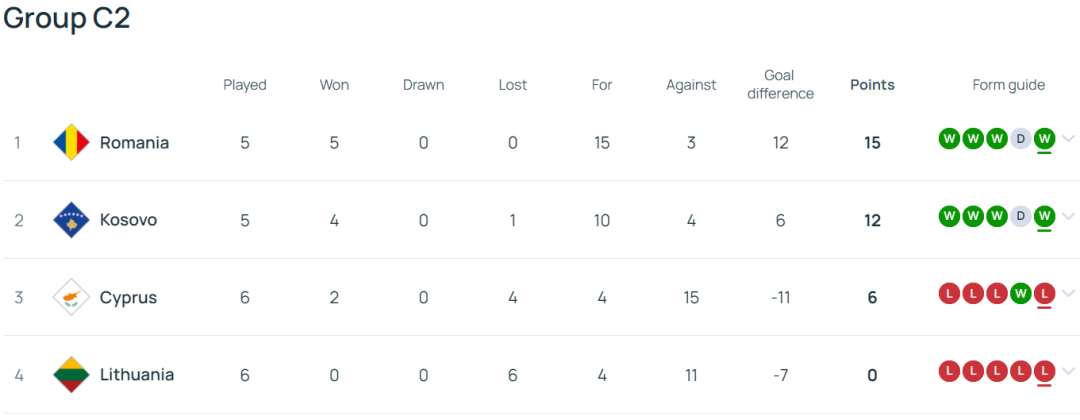The width and height of the screenshot is (1080, 420).
Task: Click the Romania flag icon
Action: tap(72, 143)
